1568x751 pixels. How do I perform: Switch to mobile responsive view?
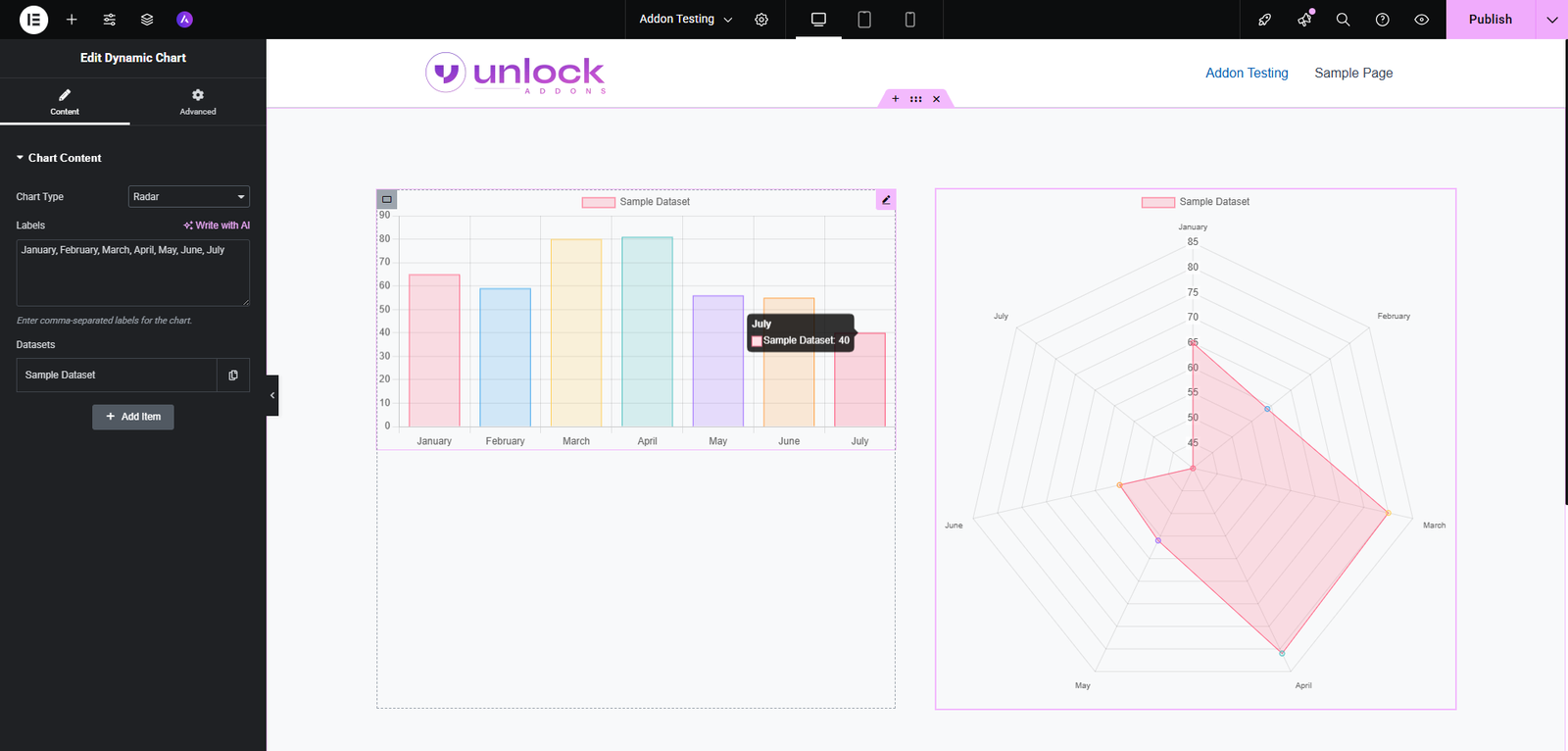tap(909, 20)
